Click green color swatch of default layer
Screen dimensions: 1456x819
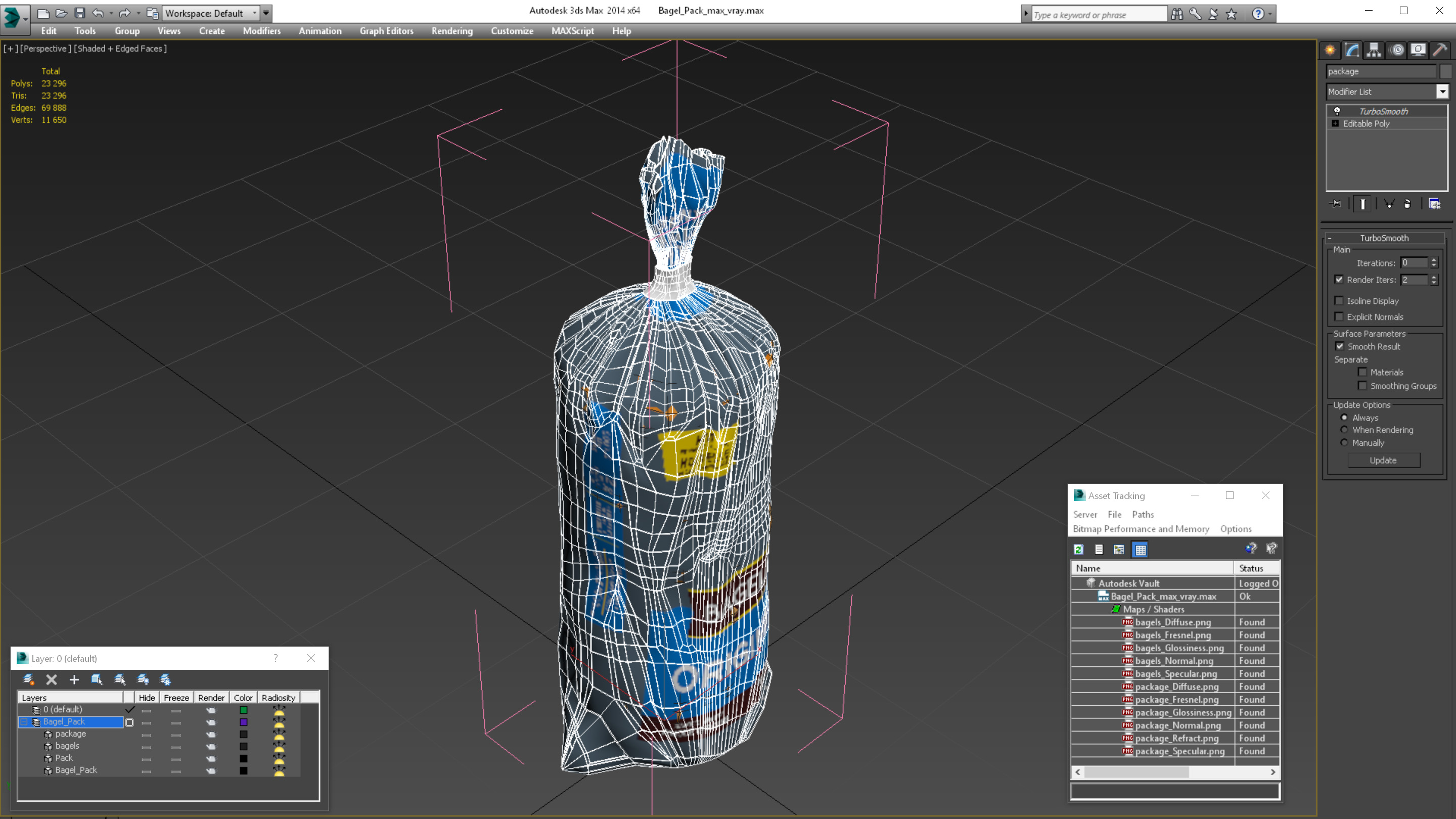(244, 710)
